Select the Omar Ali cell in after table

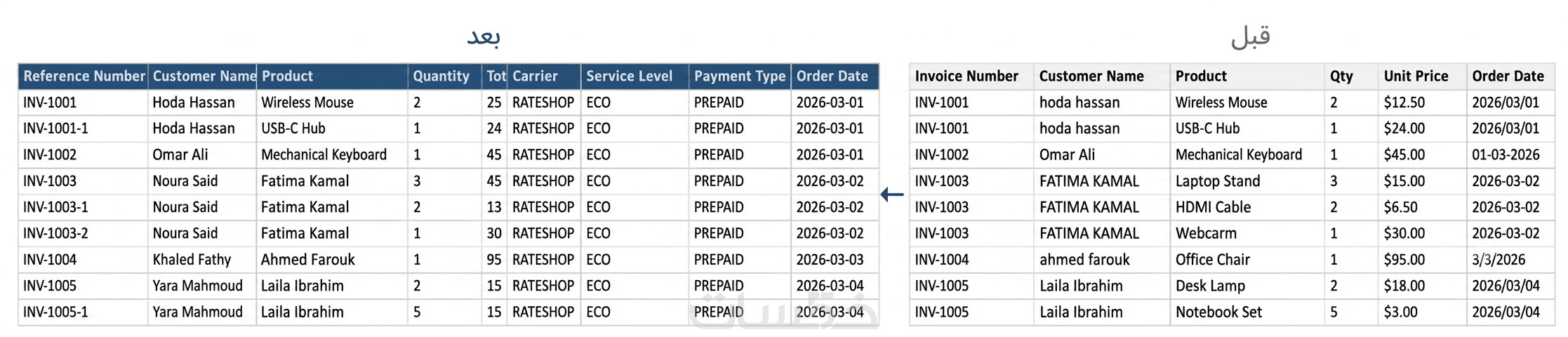tap(202, 154)
